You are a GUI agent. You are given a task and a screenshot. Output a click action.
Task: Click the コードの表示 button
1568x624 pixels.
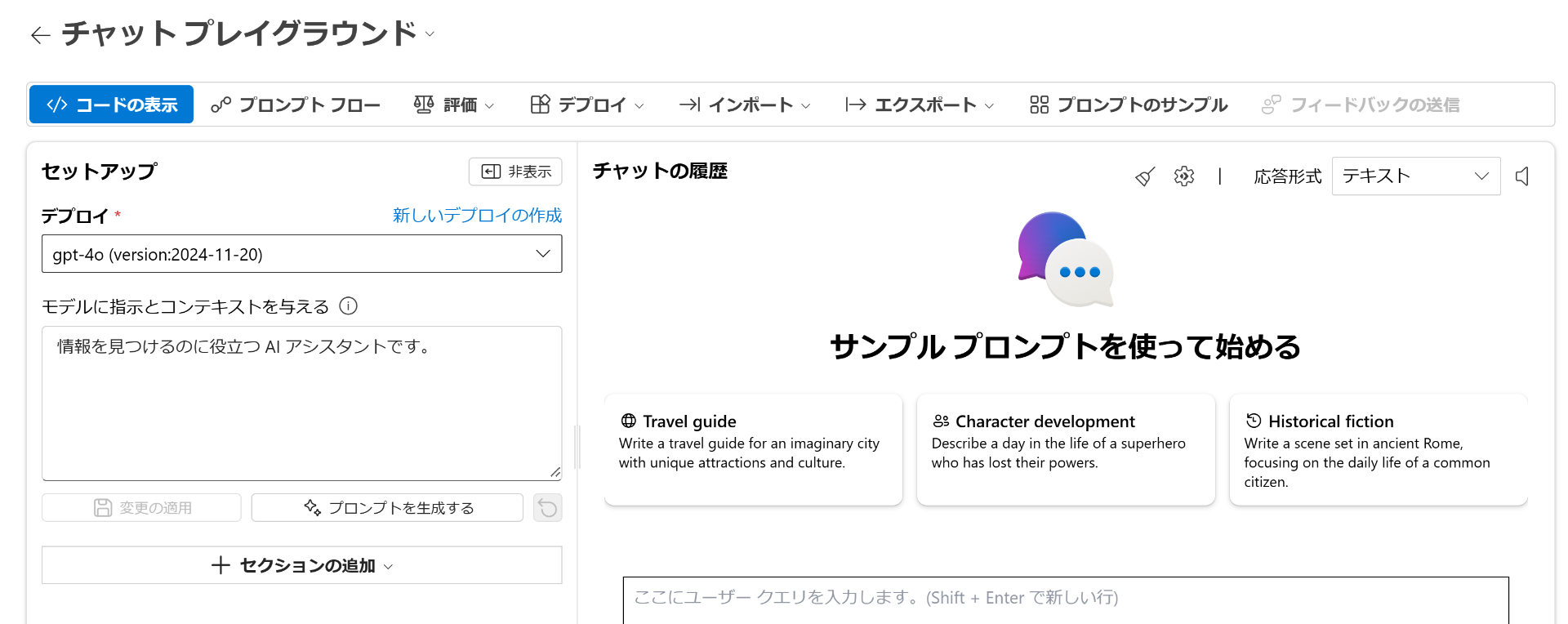pos(112,105)
